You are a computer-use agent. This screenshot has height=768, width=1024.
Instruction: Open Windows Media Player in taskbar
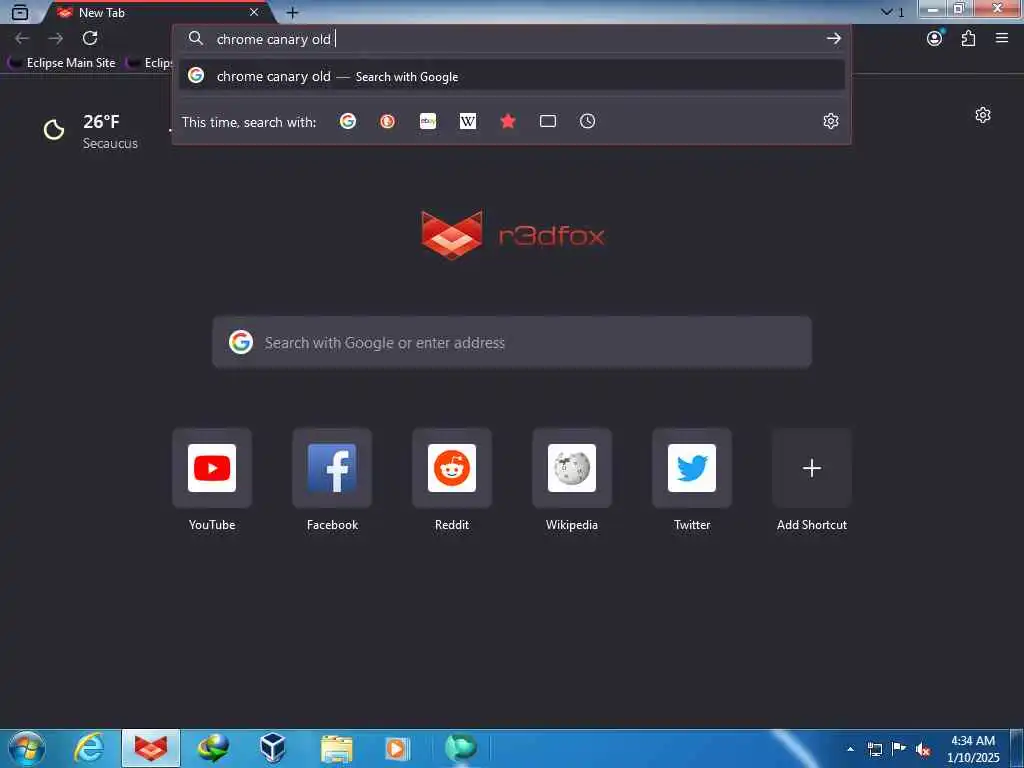(x=397, y=748)
